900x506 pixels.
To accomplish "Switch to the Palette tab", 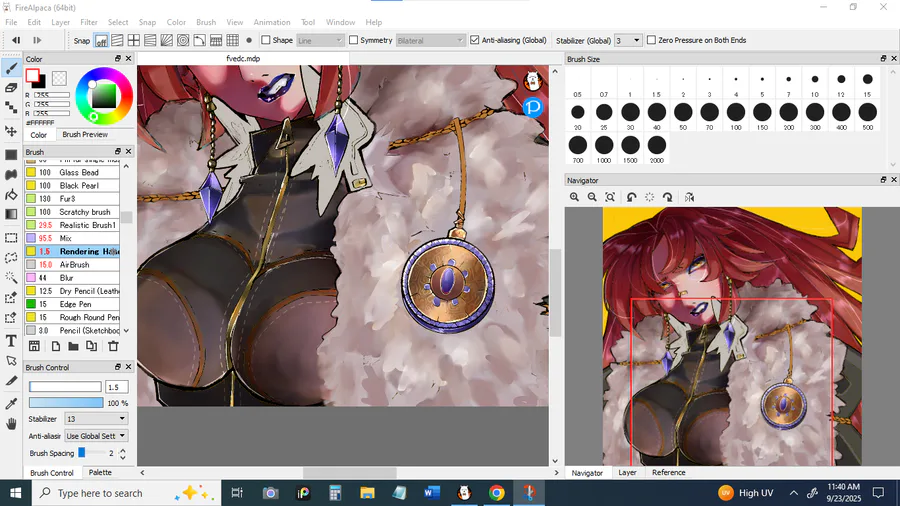I will click(x=100, y=472).
